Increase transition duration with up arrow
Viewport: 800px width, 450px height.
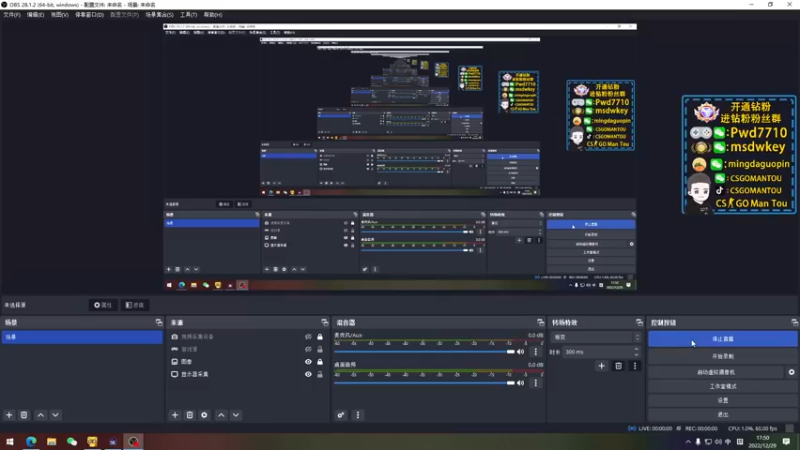tap(636, 349)
